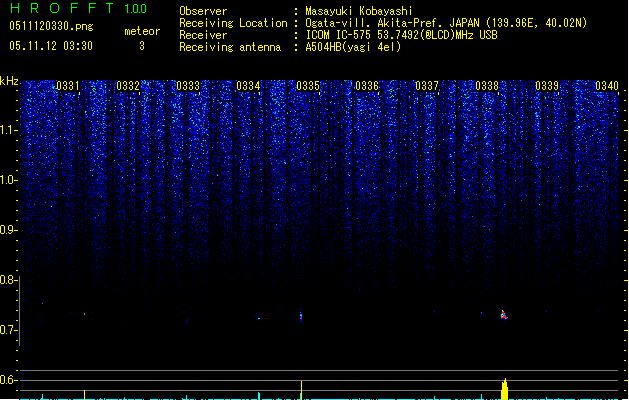
Task: Click the meteor label
Action: tap(142, 31)
